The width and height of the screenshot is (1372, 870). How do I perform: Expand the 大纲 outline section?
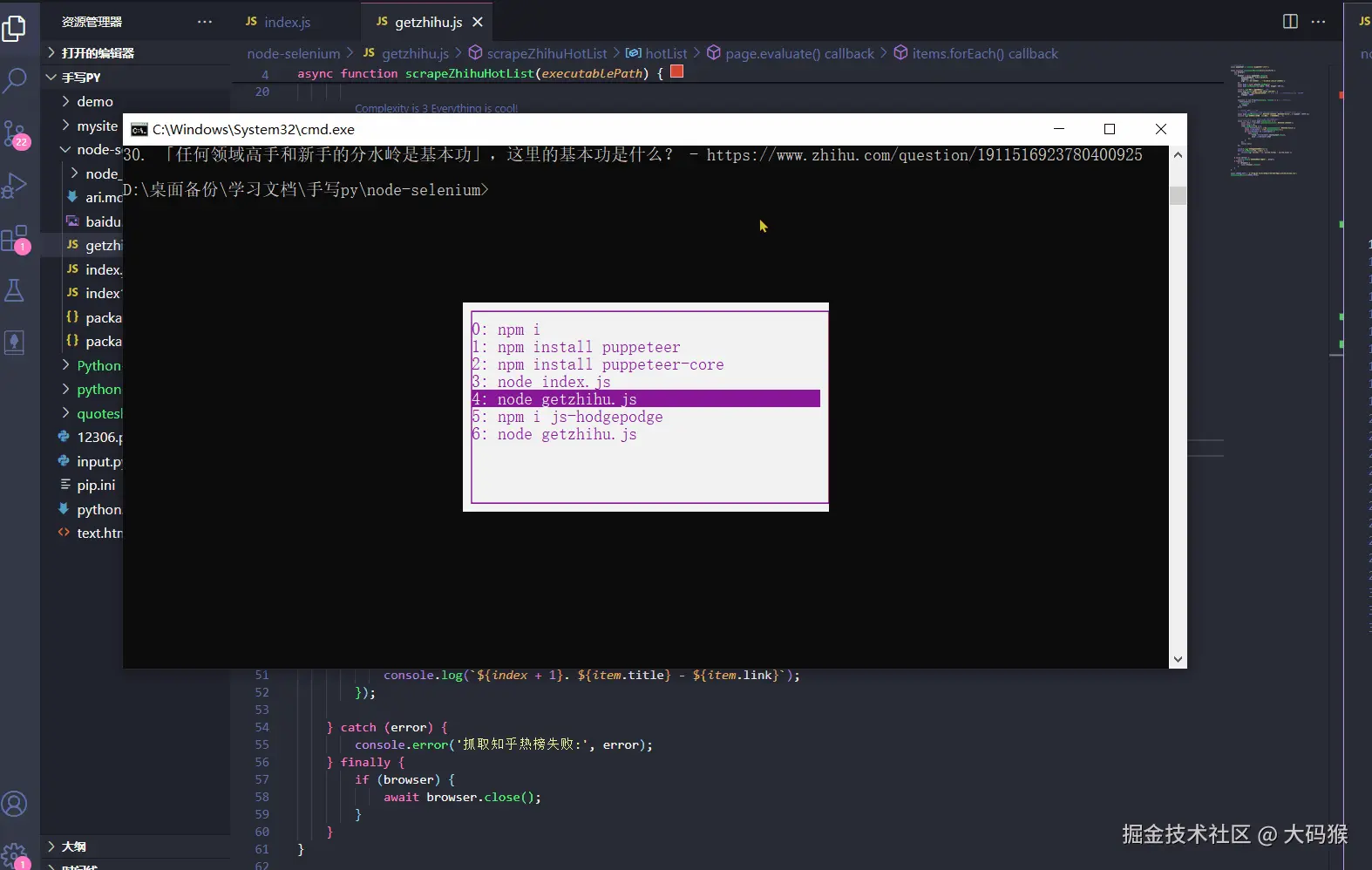tap(74, 846)
